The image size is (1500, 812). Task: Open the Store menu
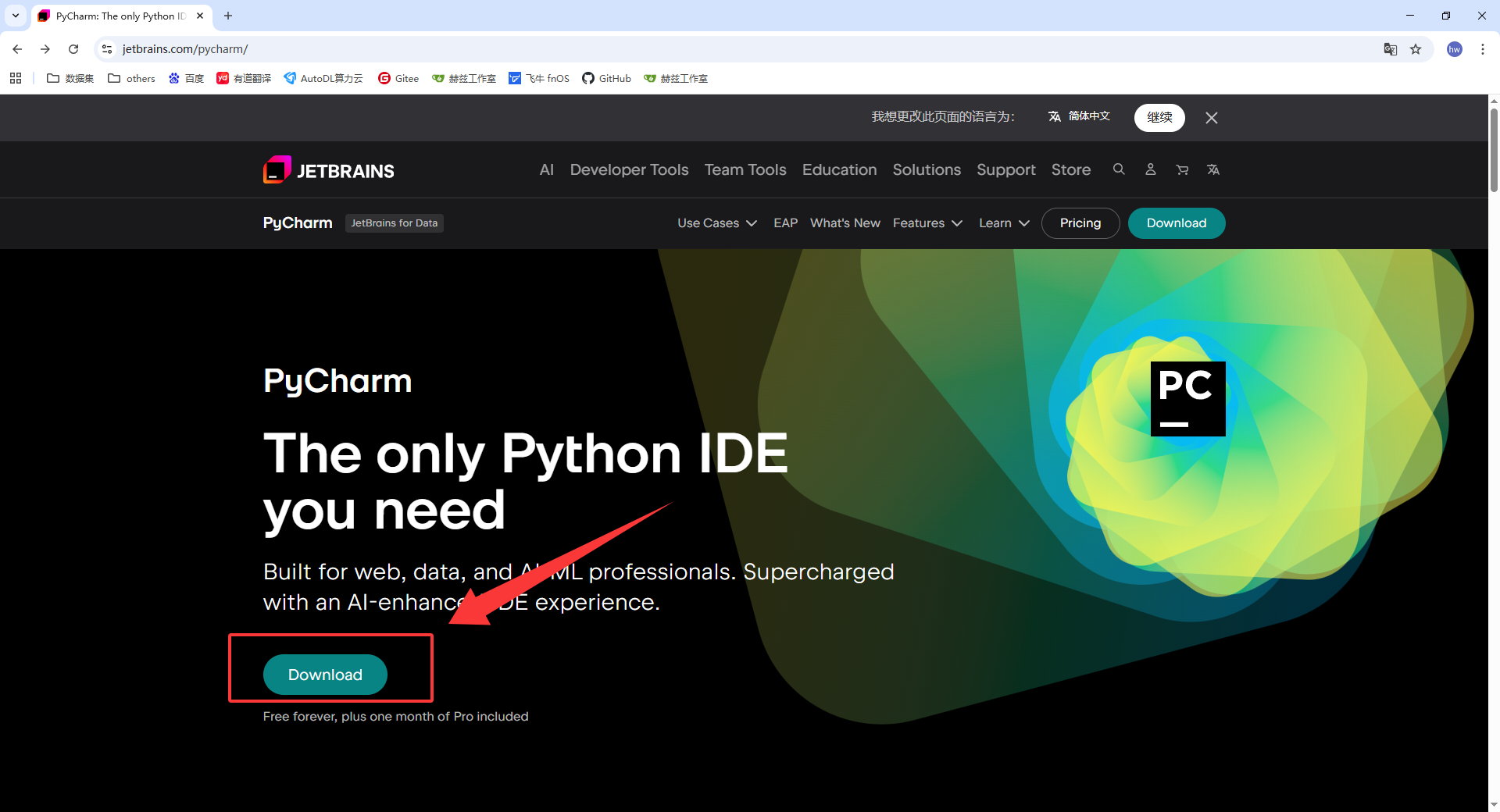point(1070,169)
